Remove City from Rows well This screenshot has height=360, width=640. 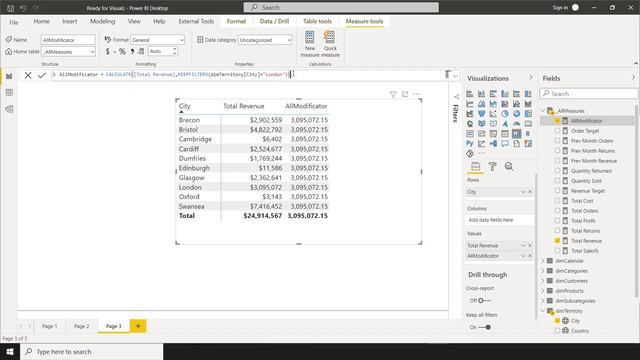click(x=530, y=192)
